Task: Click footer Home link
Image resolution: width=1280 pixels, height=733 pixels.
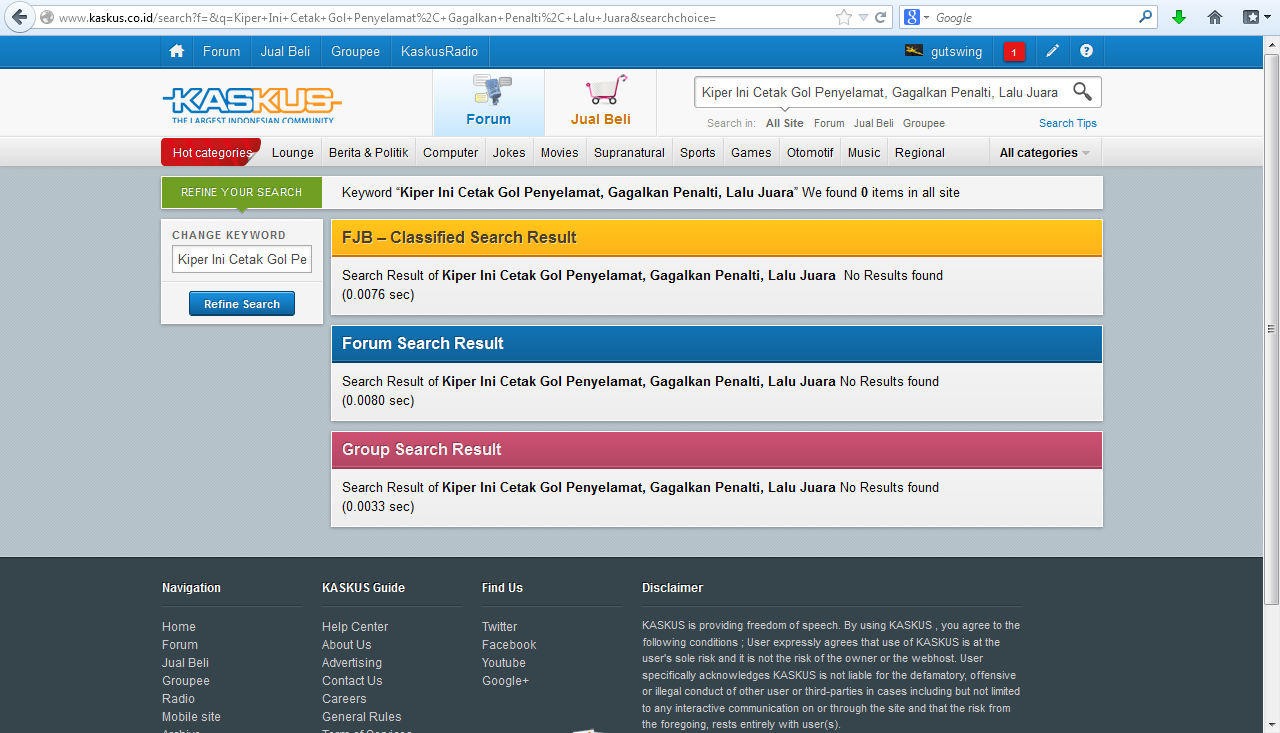Action: pos(179,627)
